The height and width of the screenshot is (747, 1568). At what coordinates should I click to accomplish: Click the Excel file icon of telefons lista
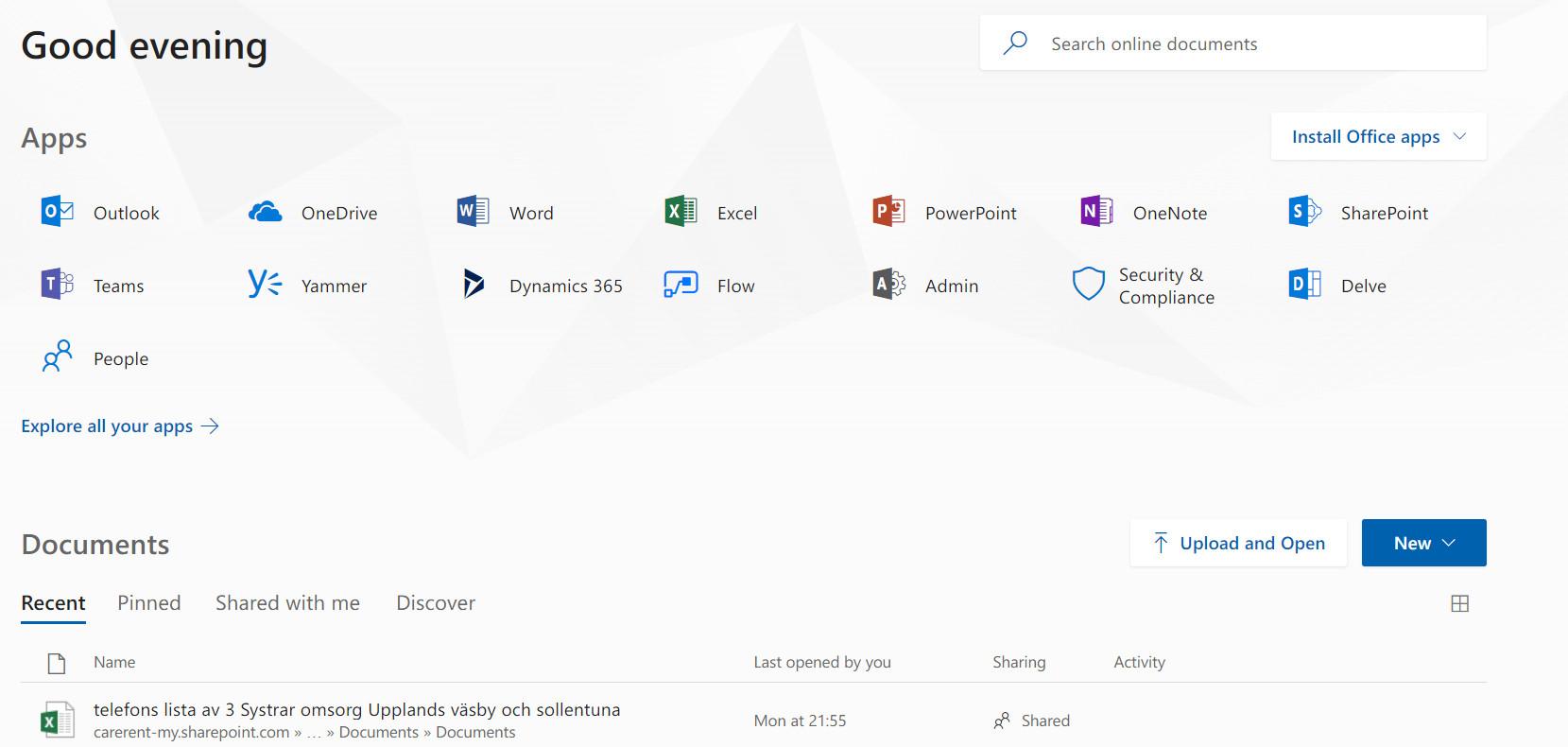click(57, 721)
